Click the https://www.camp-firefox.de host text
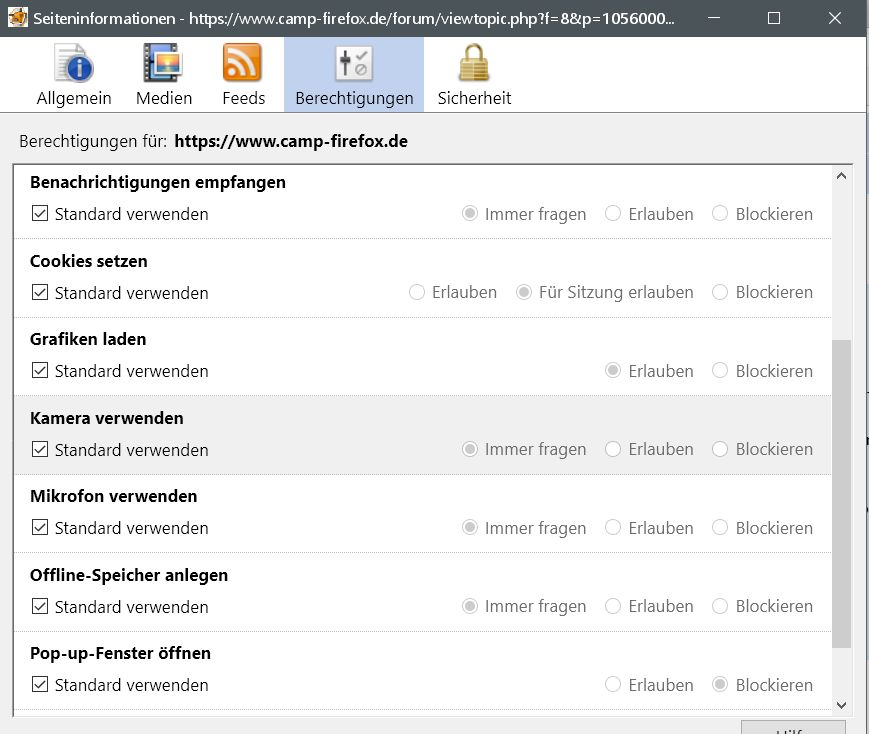The width and height of the screenshot is (869, 734). click(291, 141)
